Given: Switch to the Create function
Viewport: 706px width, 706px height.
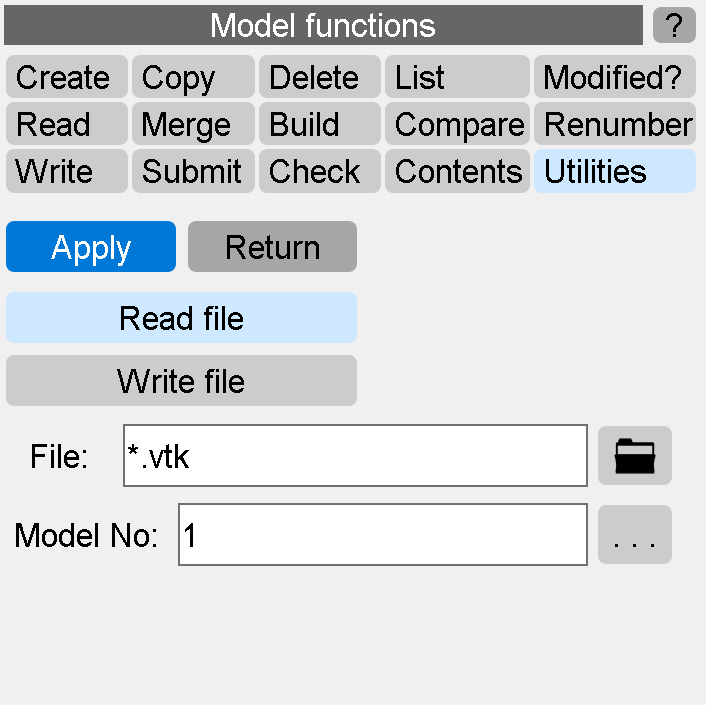Looking at the screenshot, I should 66,78.
